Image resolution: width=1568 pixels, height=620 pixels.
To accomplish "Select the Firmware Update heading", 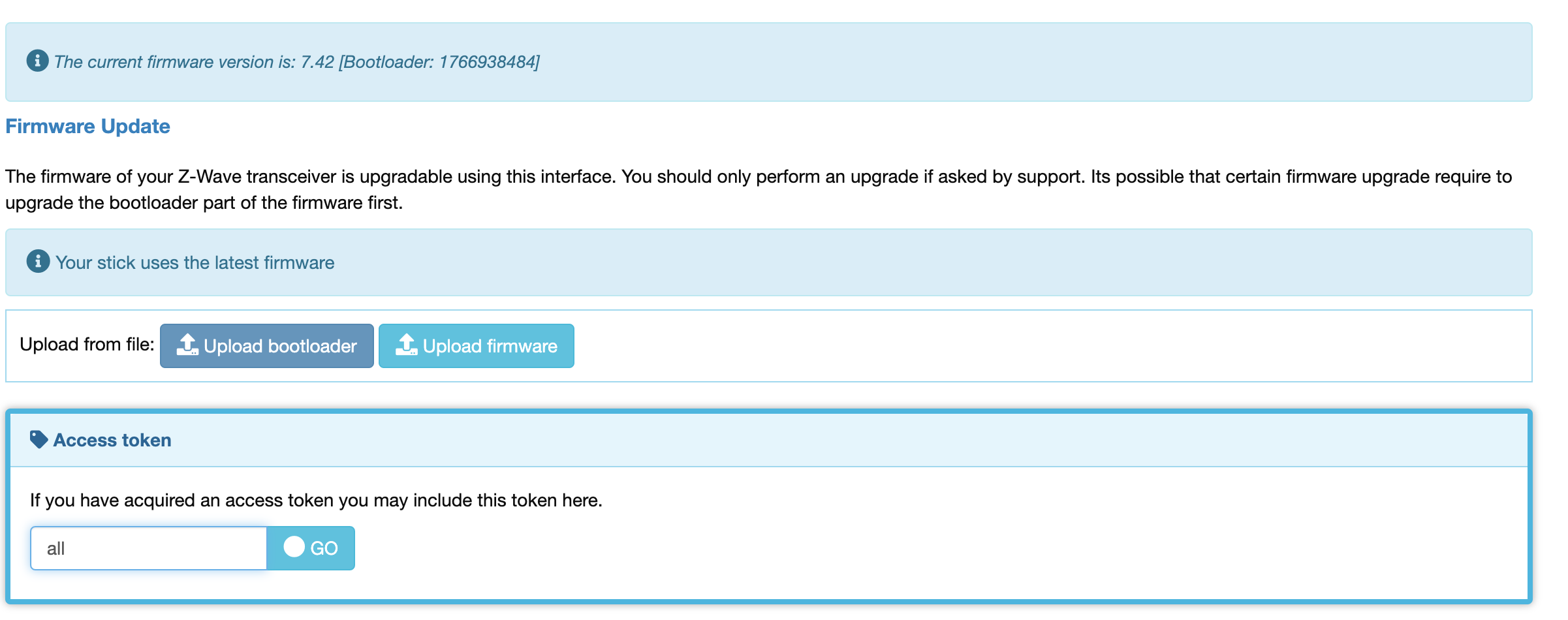I will click(x=87, y=126).
